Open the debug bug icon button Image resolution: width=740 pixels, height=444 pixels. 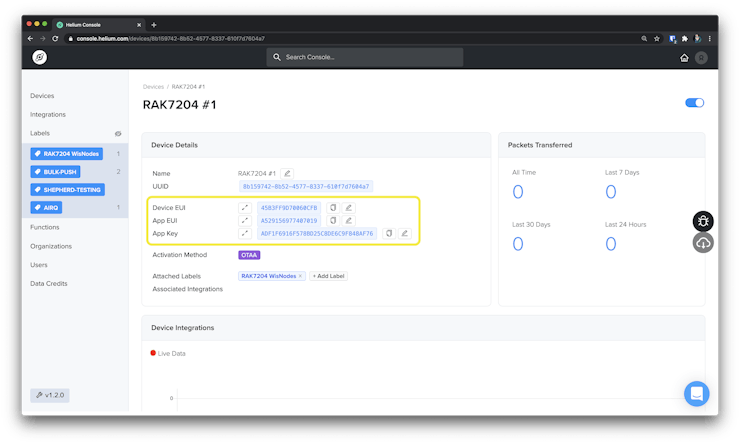point(703,221)
